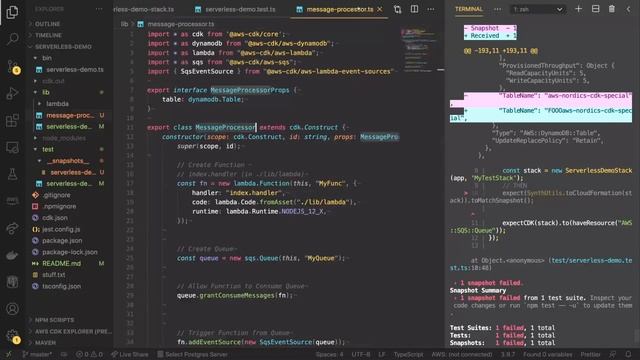The image size is (640, 360).
Task: Split the editor with split icon
Action: point(414,9)
